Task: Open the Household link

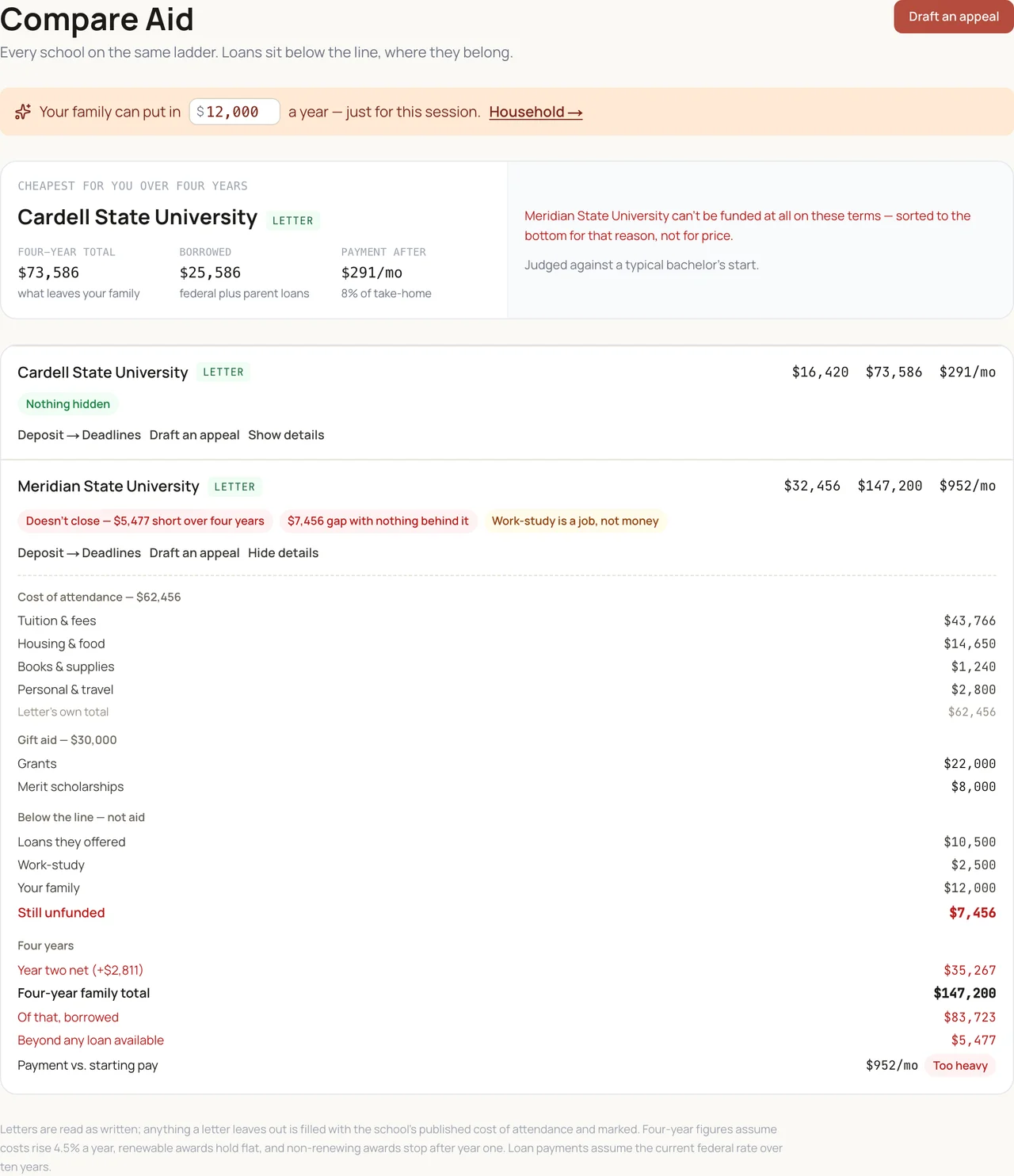Action: pos(536,112)
